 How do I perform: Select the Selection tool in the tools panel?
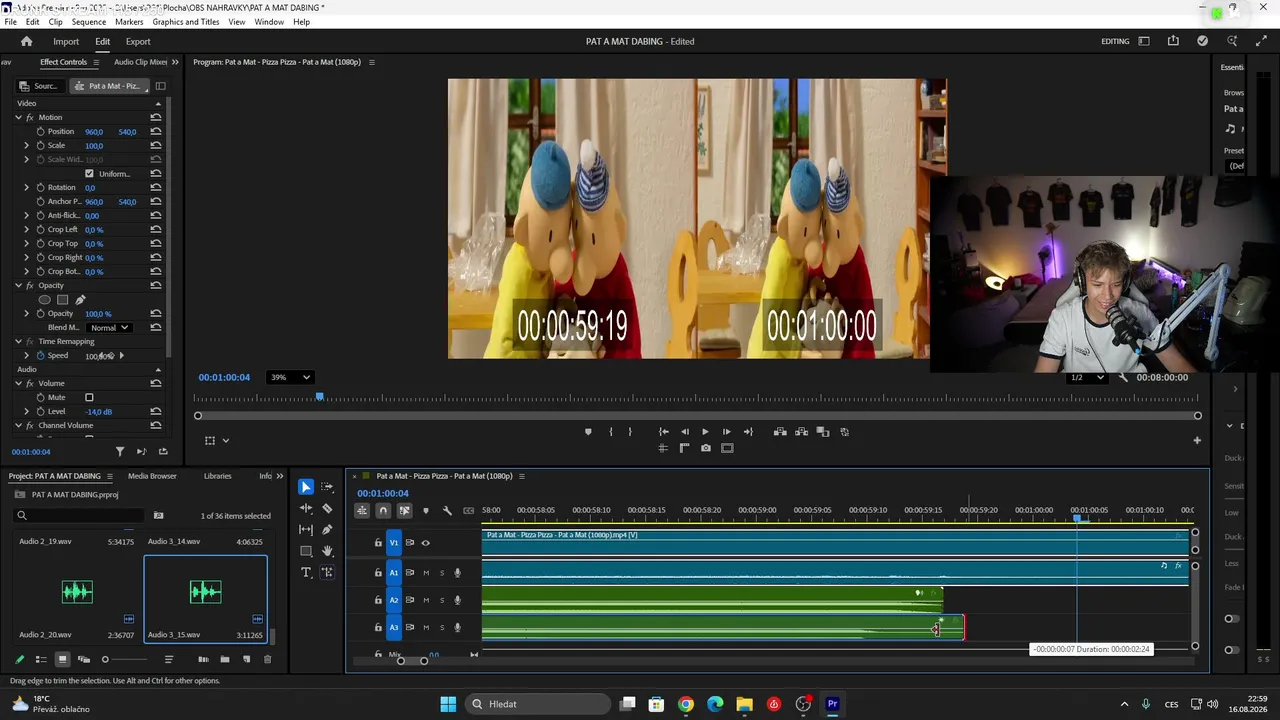306,487
